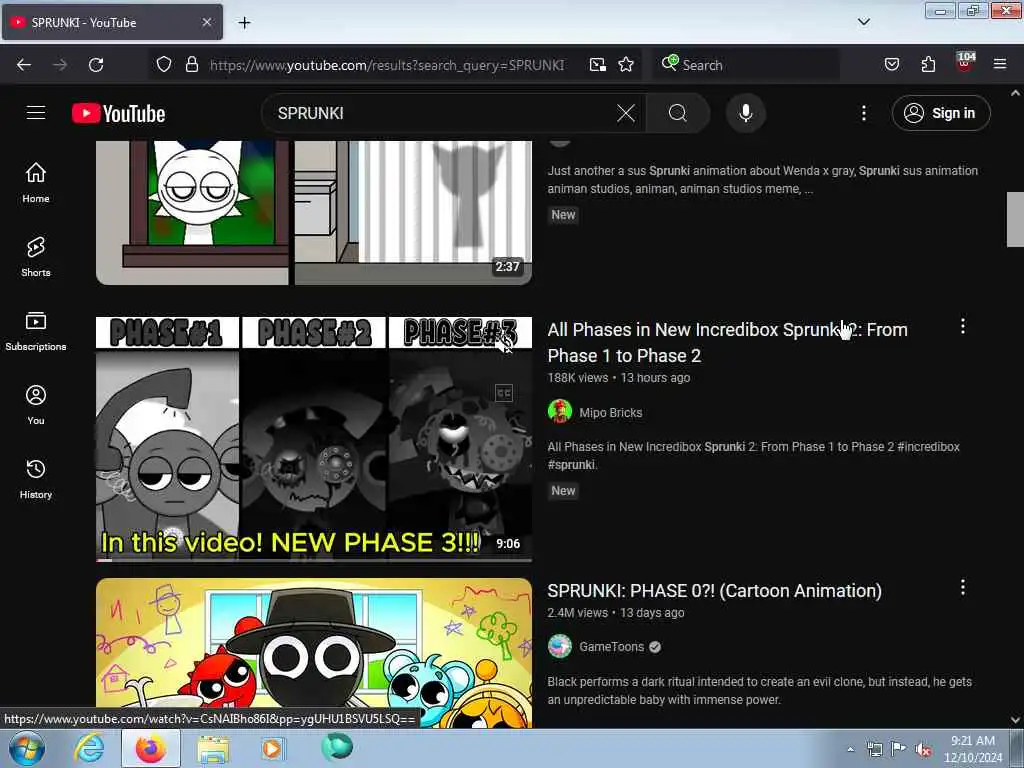This screenshot has height=768, width=1024.
Task: Visit the Mipo Bricks channel
Action: 611,413
